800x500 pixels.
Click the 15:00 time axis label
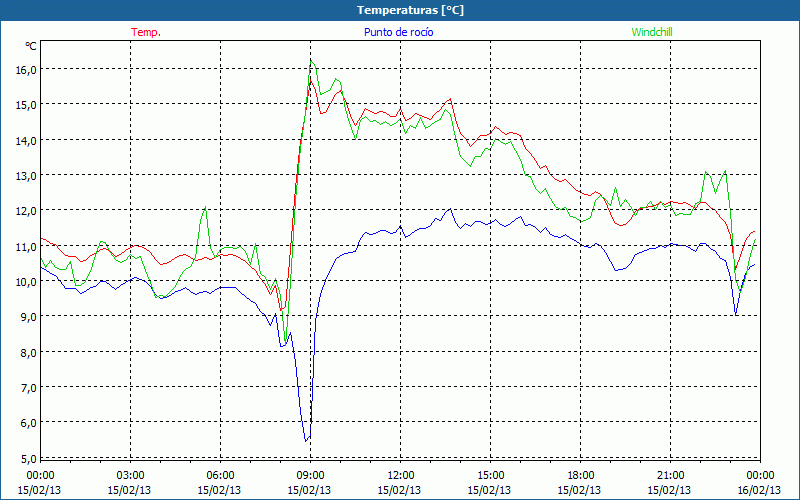pos(490,475)
